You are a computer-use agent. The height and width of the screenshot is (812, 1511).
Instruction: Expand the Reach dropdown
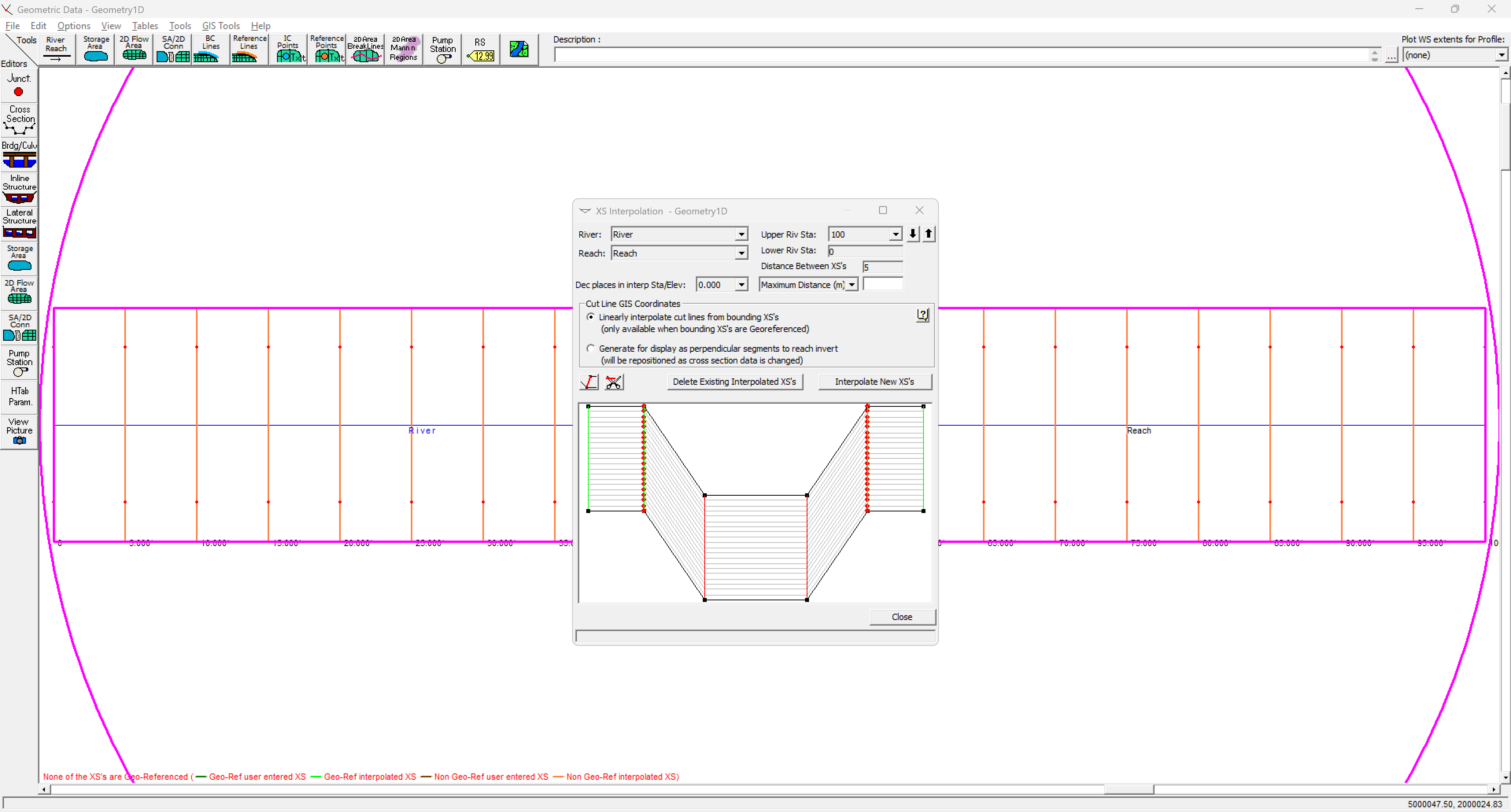coord(741,253)
